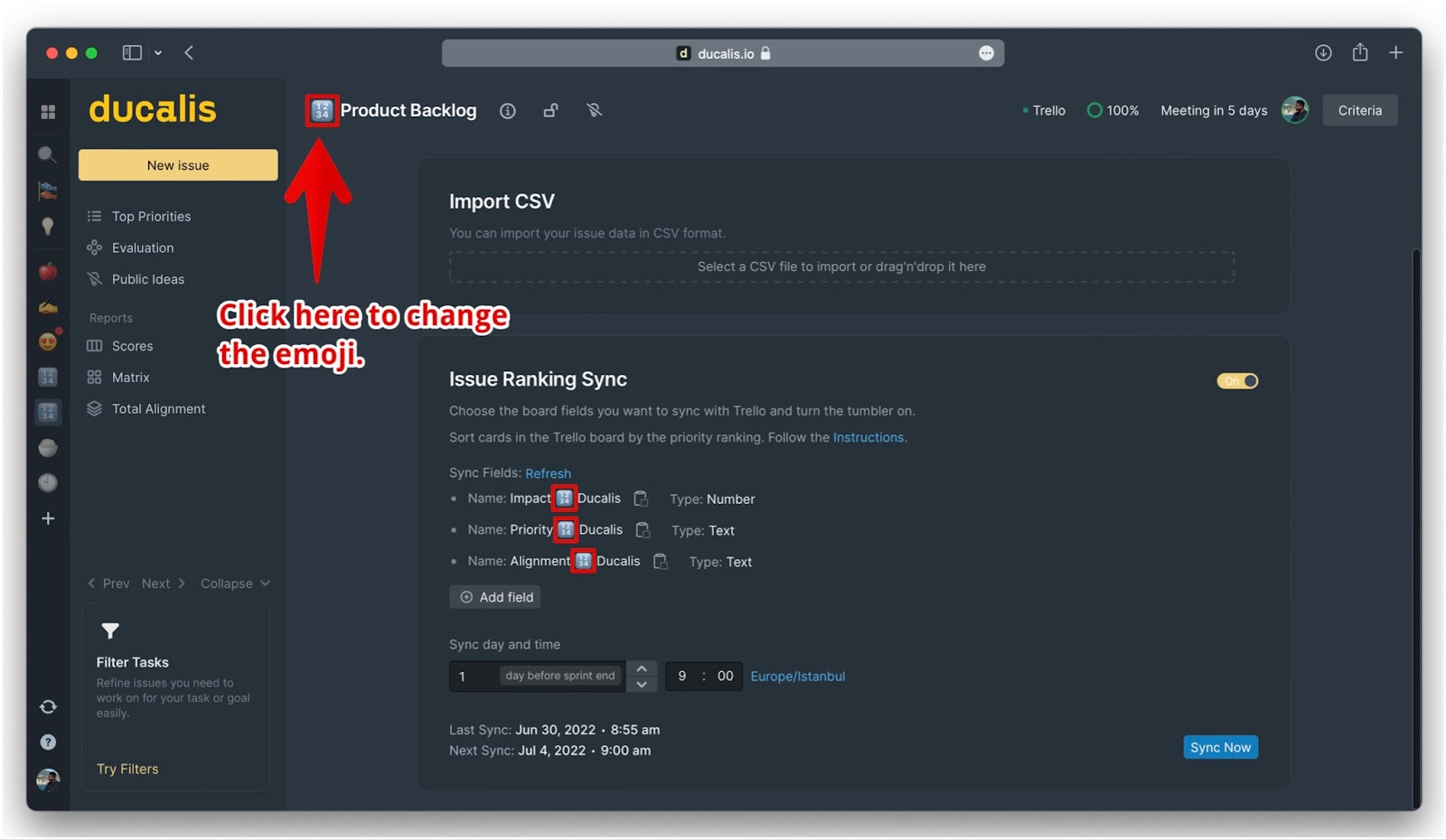Click the Trello connection status
1446x840 pixels.
click(1044, 110)
